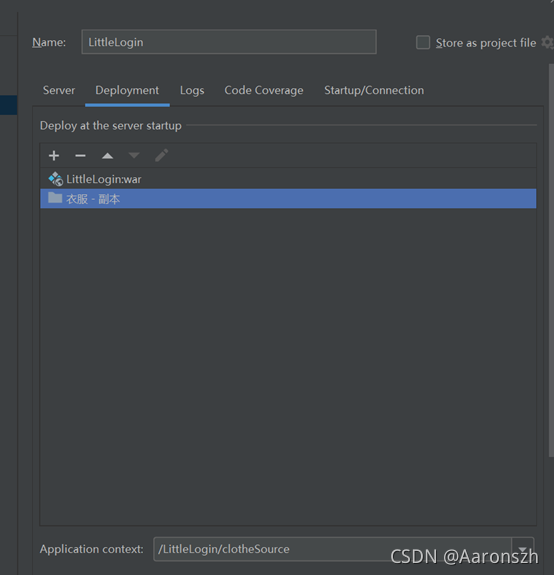
Task: Click the Name field containing LittleLogin
Action: coord(229,42)
